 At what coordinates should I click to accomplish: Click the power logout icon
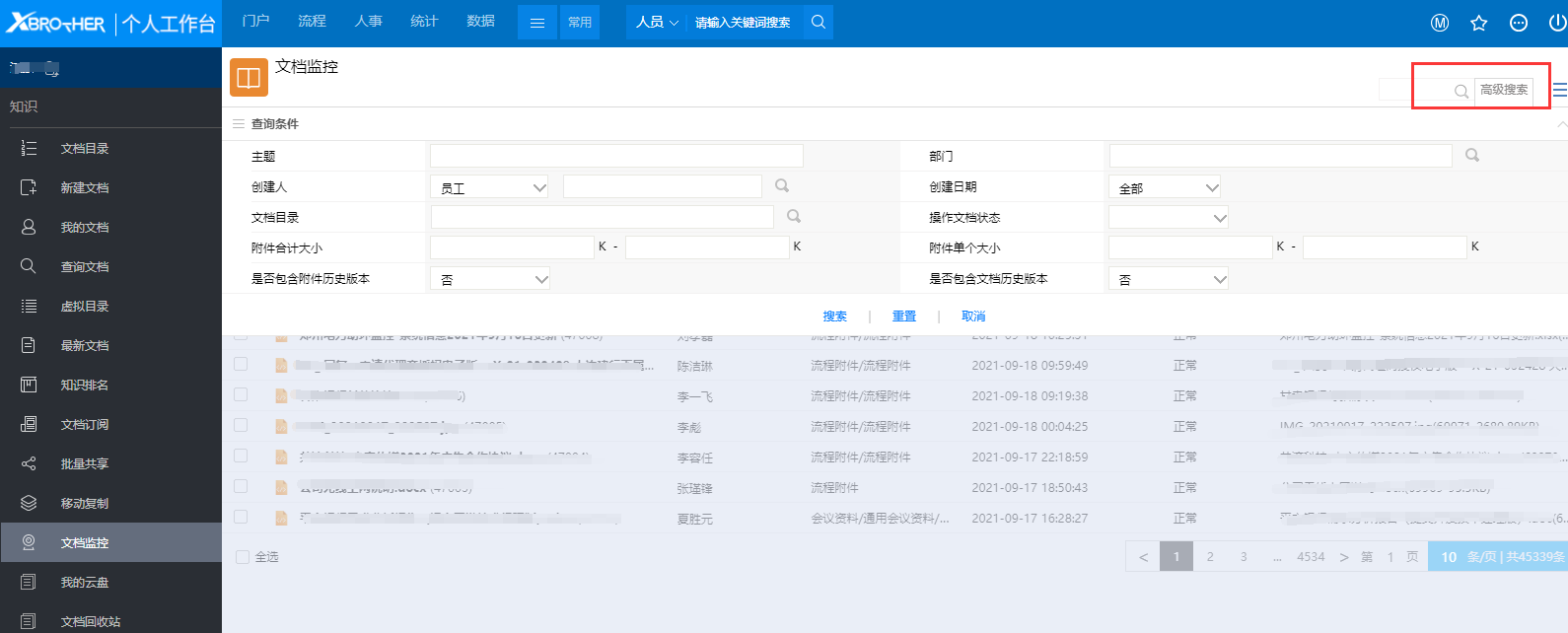[x=1557, y=23]
